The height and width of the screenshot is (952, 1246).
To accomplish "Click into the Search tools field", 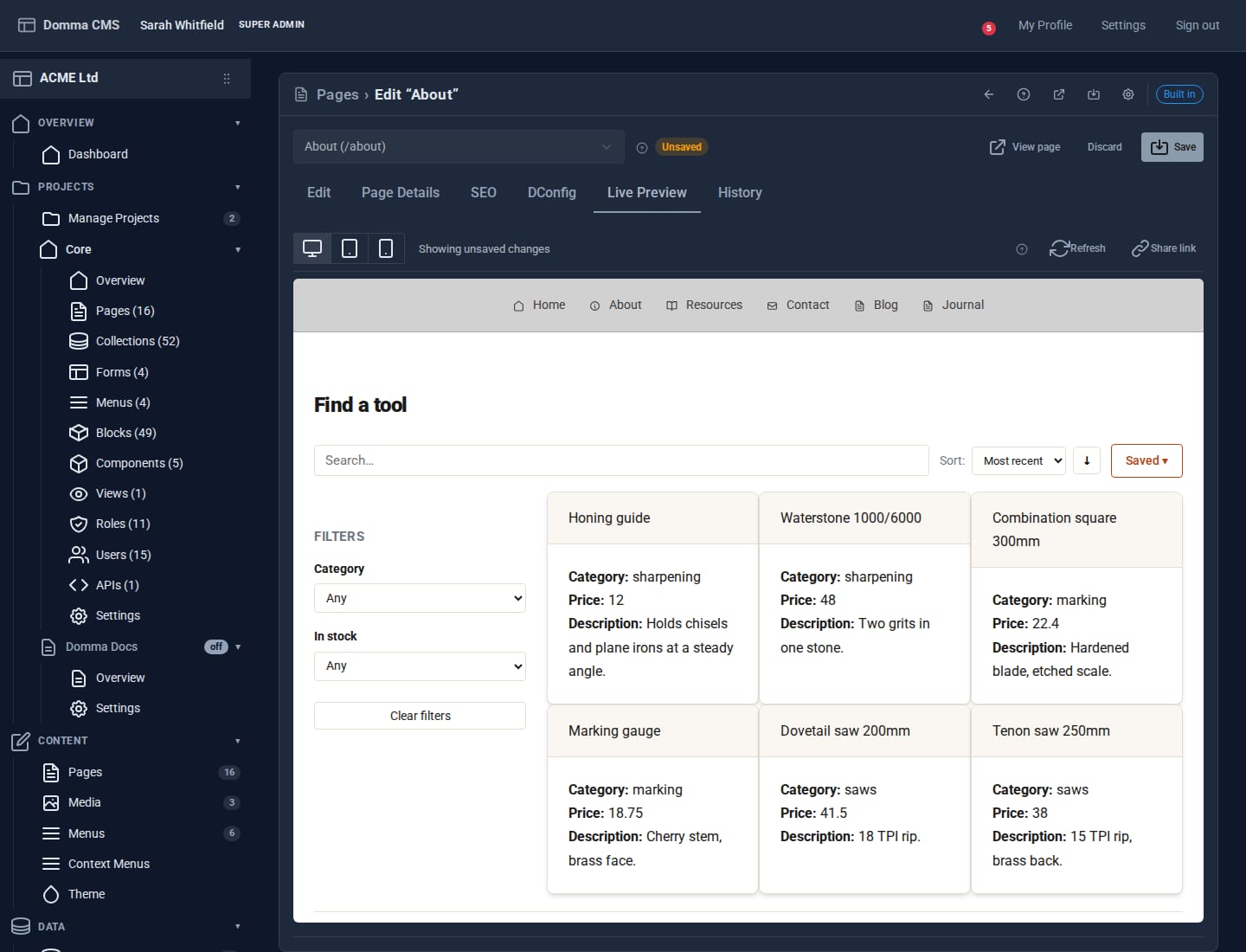I will pyautogui.click(x=621, y=460).
